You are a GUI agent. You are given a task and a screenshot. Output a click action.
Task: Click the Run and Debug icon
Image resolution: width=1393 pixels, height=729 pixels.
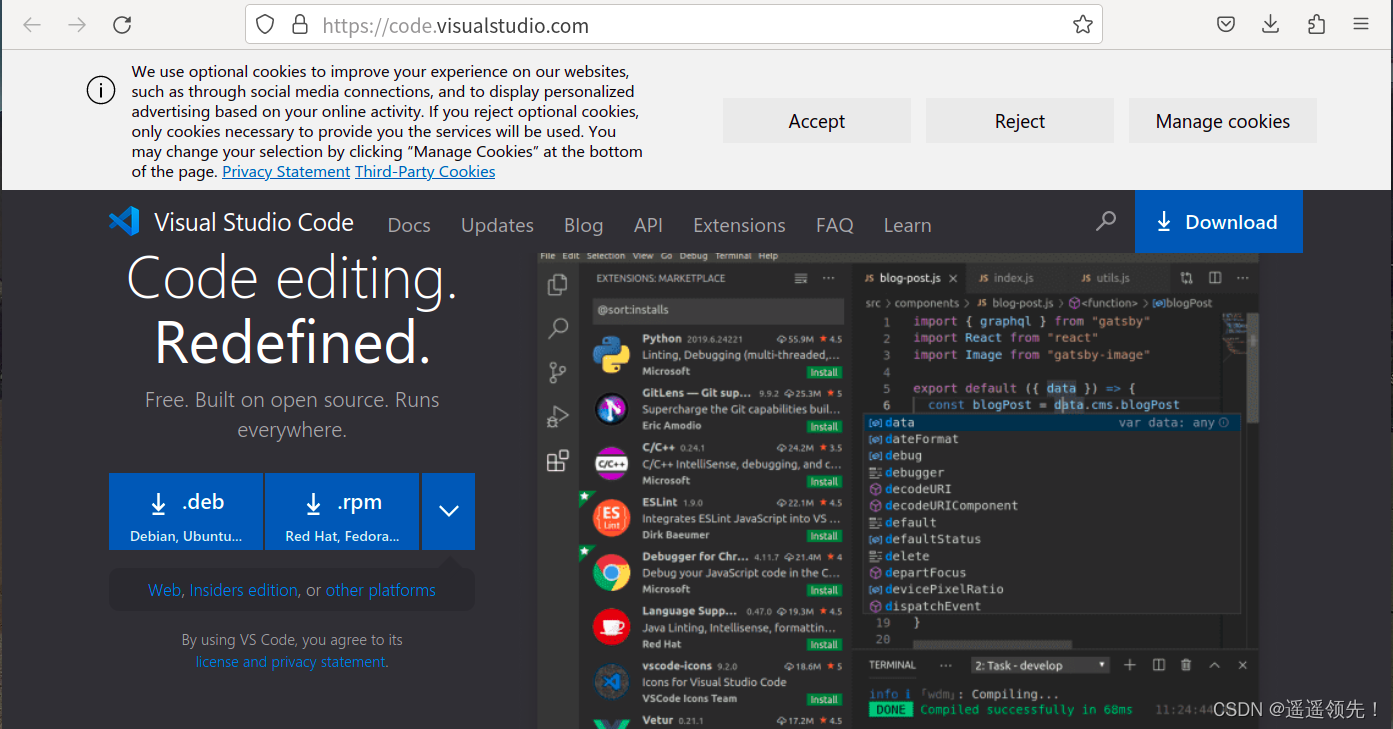point(558,417)
